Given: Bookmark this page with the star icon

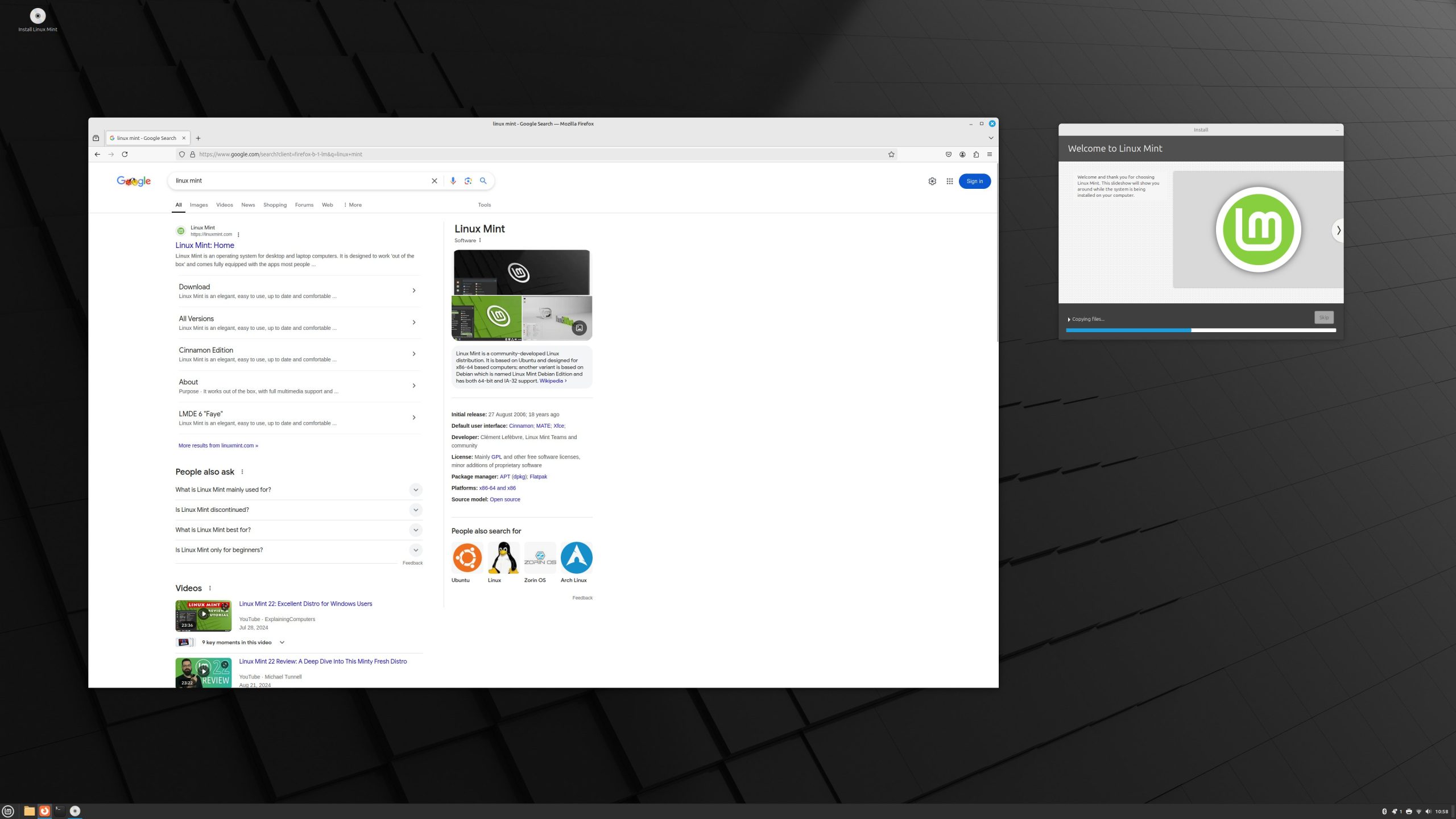Looking at the screenshot, I should (891, 154).
